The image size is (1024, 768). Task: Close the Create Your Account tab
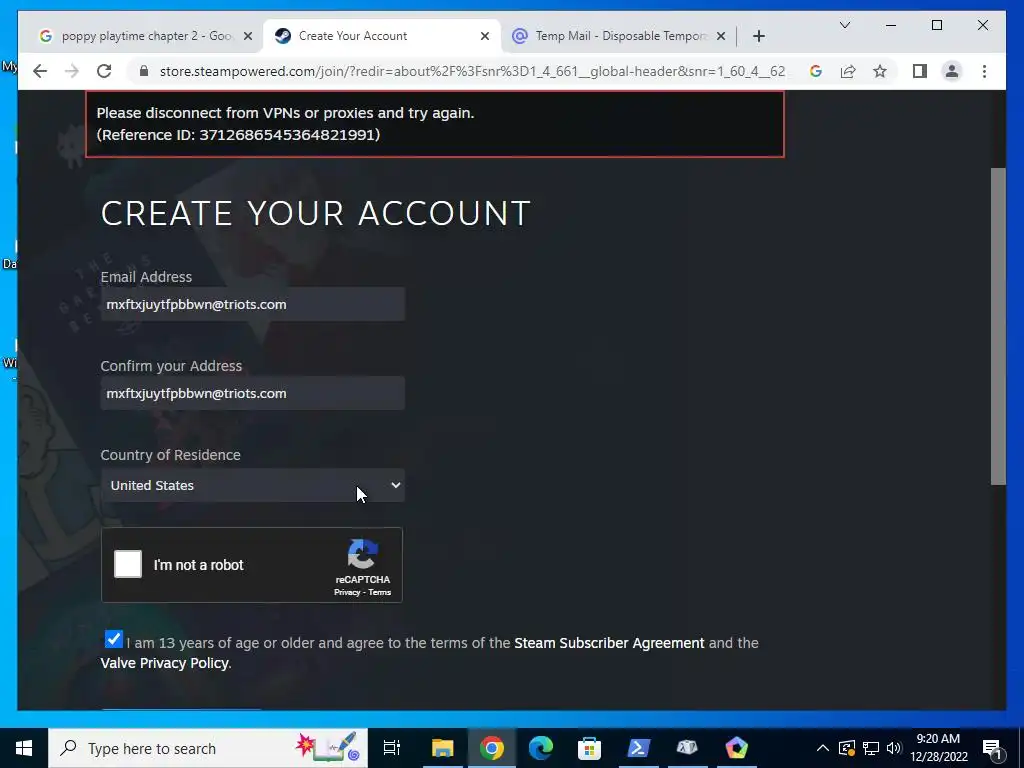pos(485,36)
